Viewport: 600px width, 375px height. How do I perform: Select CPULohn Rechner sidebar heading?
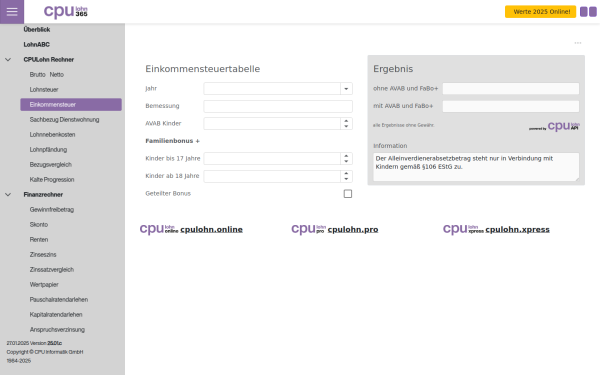(x=49, y=60)
